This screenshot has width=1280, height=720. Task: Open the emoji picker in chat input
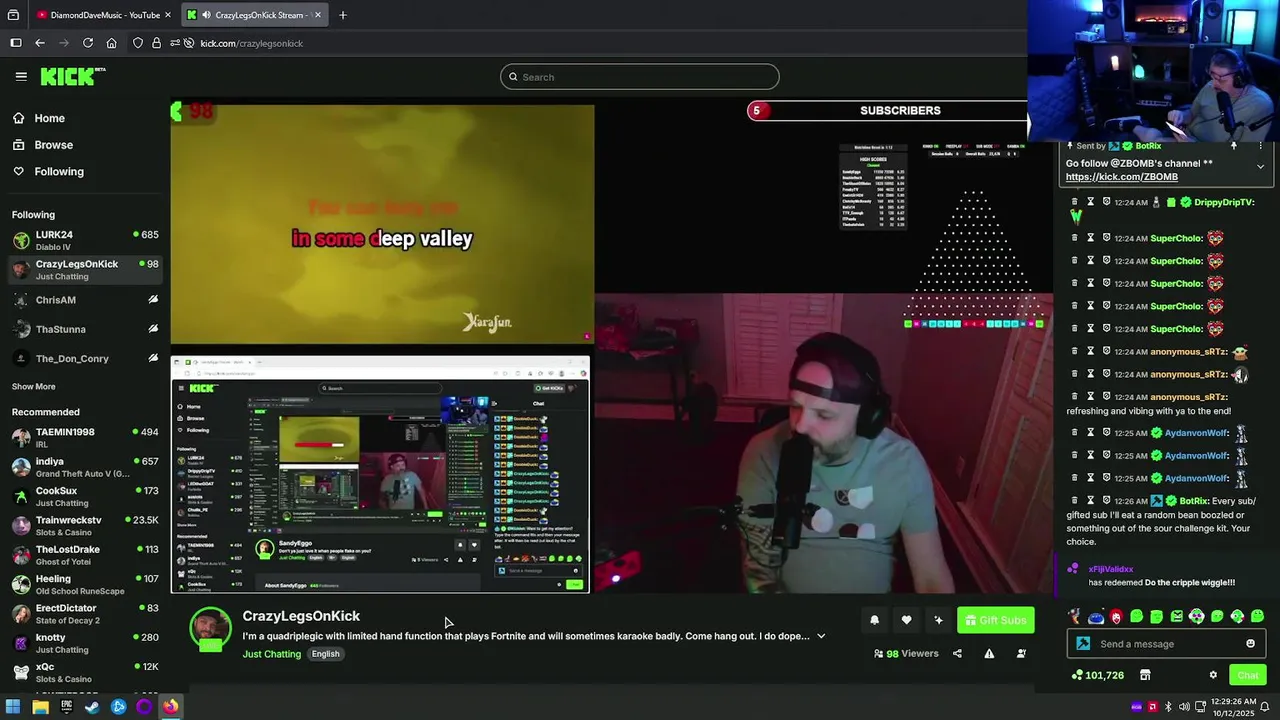pyautogui.click(x=1250, y=644)
